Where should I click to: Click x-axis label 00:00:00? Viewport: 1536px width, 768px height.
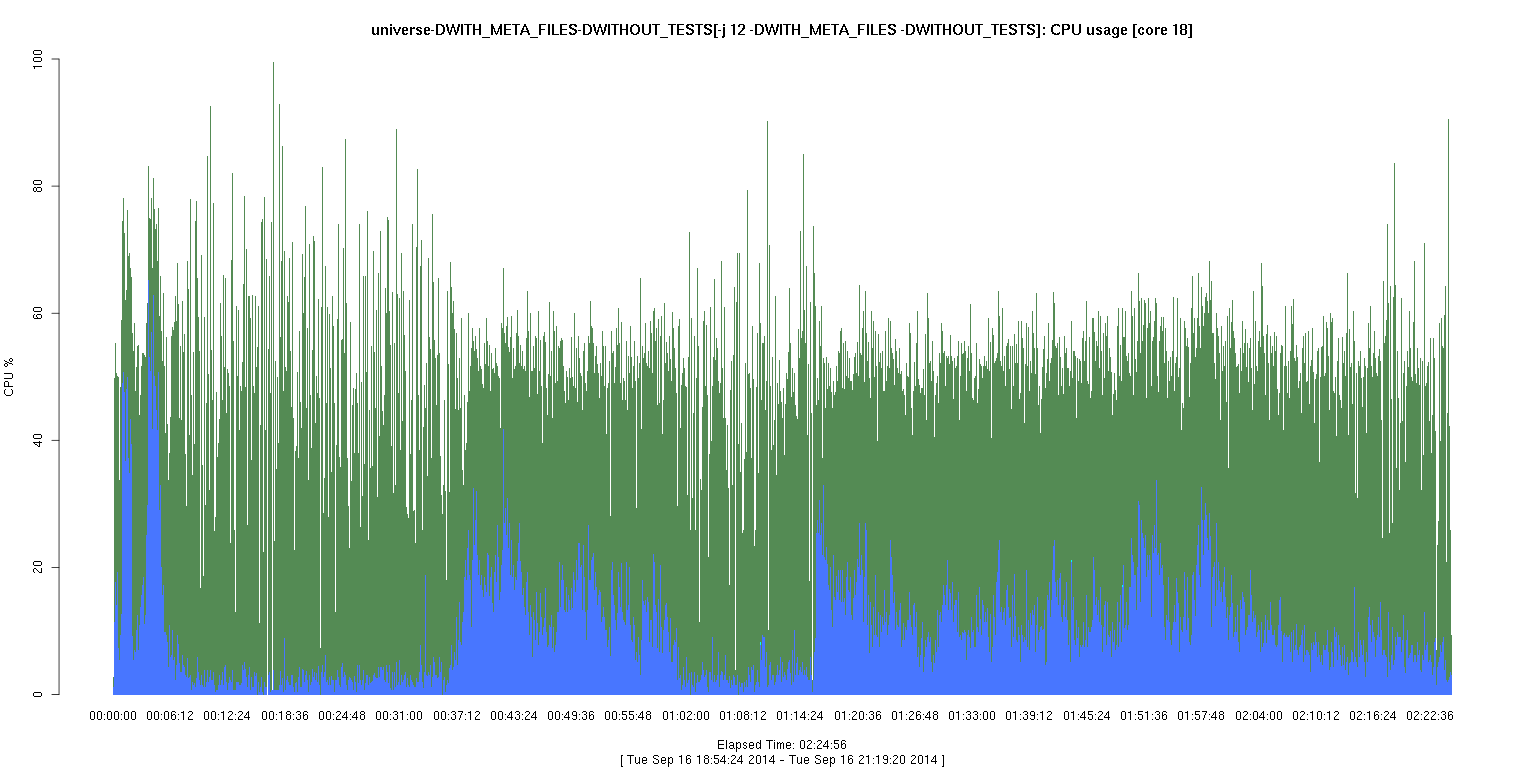coord(113,716)
